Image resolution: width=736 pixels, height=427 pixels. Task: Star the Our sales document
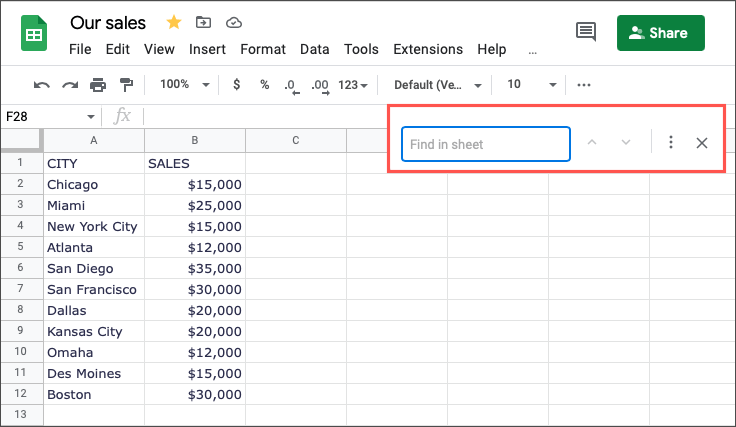173,22
